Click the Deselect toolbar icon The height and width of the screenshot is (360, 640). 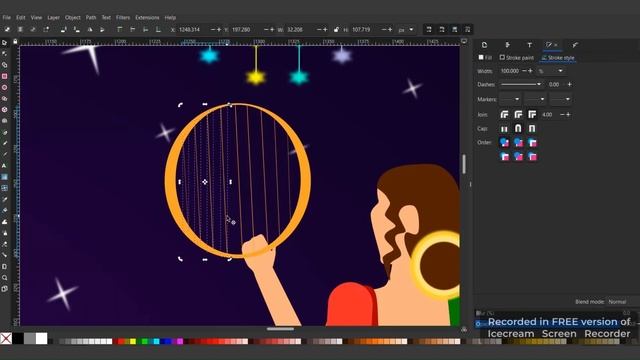pyautogui.click(x=33, y=29)
